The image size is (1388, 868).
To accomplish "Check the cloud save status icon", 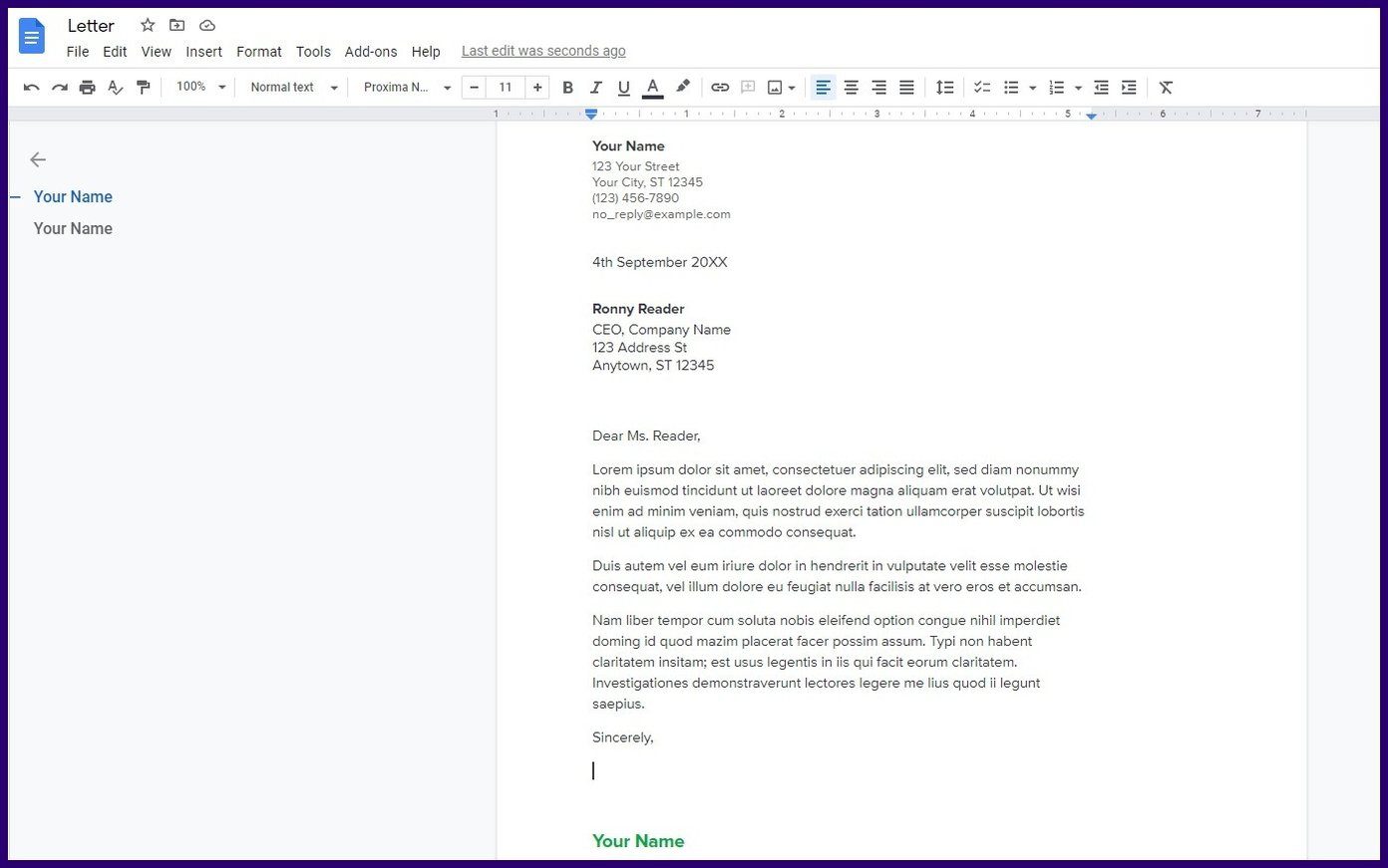I will coord(207,25).
